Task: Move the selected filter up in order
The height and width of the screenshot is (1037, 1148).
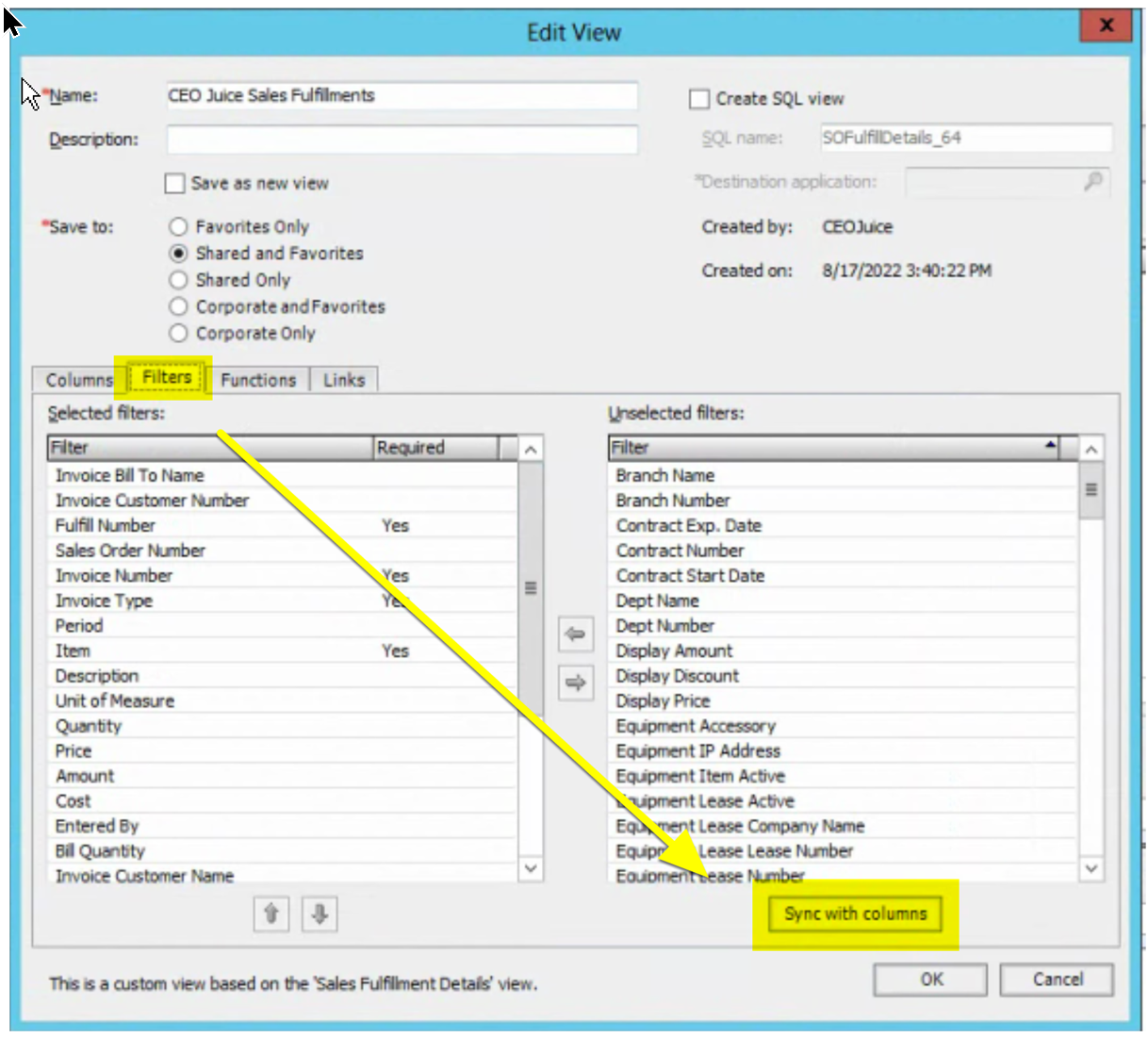Action: (x=271, y=914)
